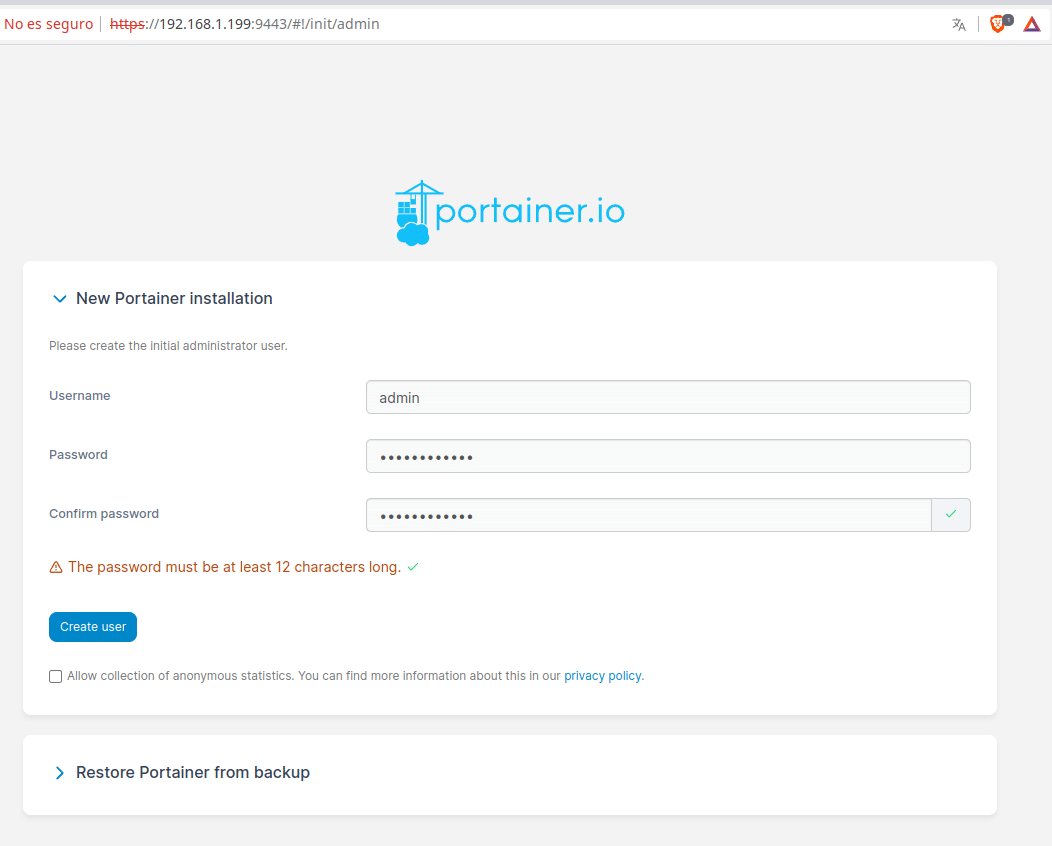
Task: Focus the Username input field
Action: tap(667, 397)
